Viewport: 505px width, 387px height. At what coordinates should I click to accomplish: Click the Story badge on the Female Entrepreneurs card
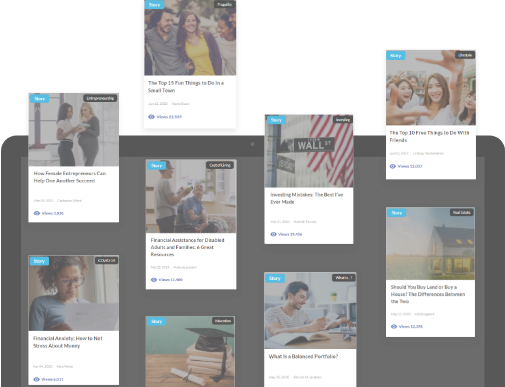coord(40,99)
